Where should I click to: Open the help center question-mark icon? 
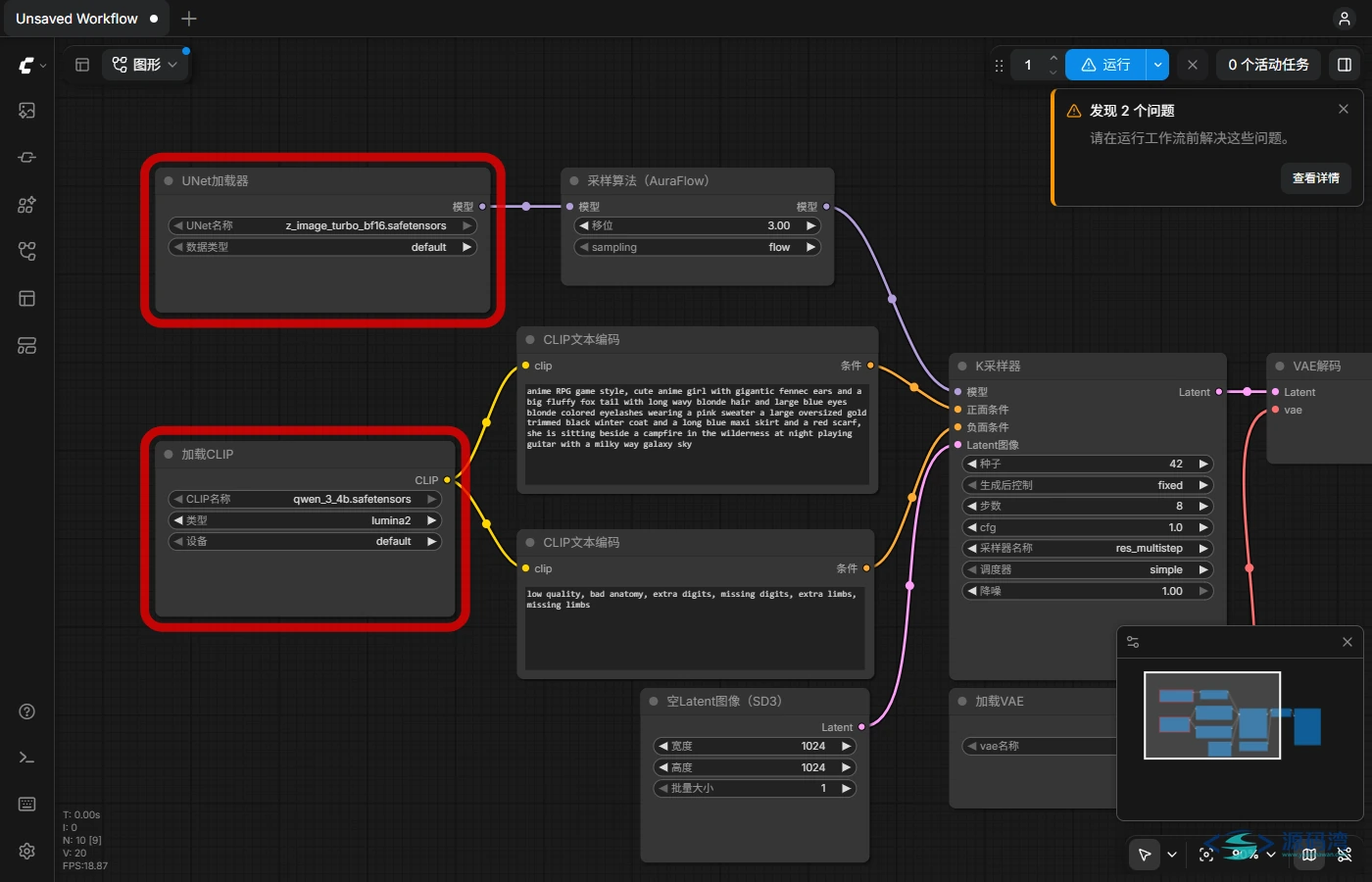click(27, 711)
